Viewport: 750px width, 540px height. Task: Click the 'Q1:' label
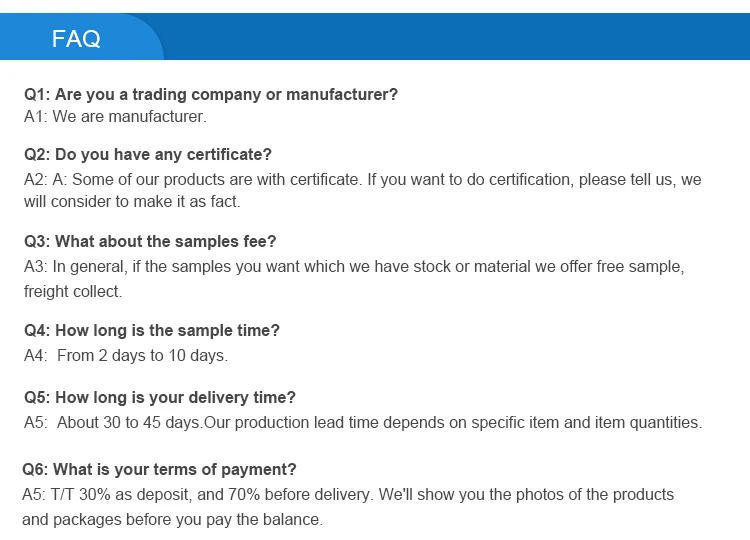point(37,95)
